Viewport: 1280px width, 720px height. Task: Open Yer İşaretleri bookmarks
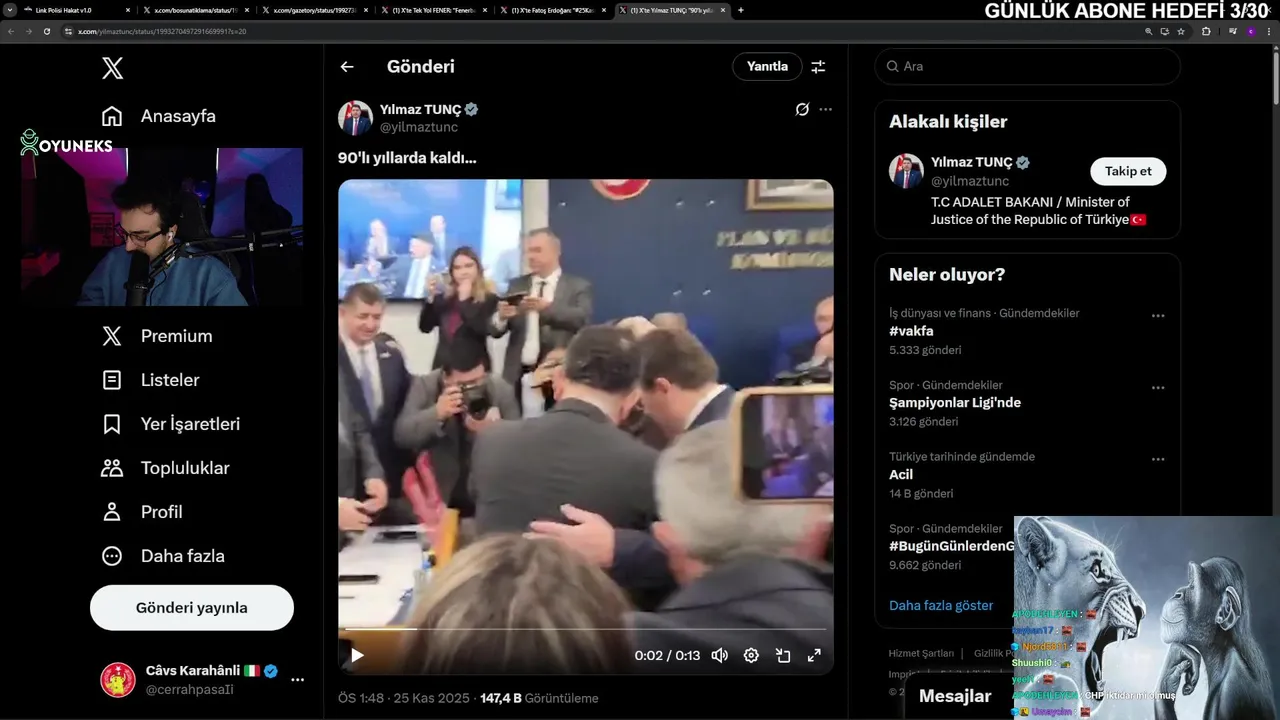click(171, 424)
